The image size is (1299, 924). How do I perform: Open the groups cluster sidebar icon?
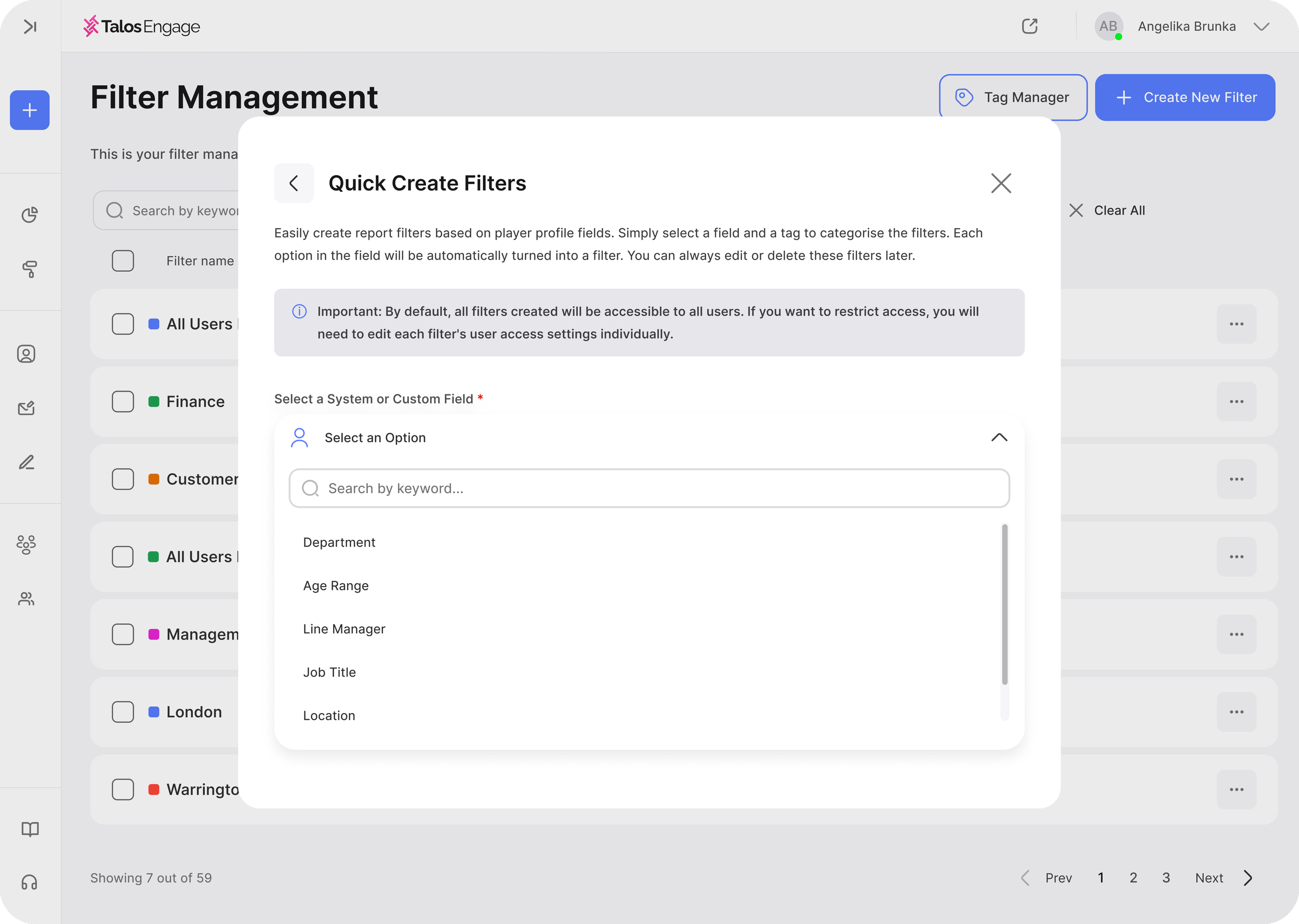pyautogui.click(x=26, y=545)
